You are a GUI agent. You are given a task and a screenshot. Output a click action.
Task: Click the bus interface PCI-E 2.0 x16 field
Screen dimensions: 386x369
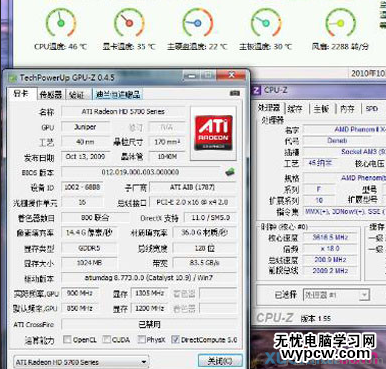[x=193, y=202]
